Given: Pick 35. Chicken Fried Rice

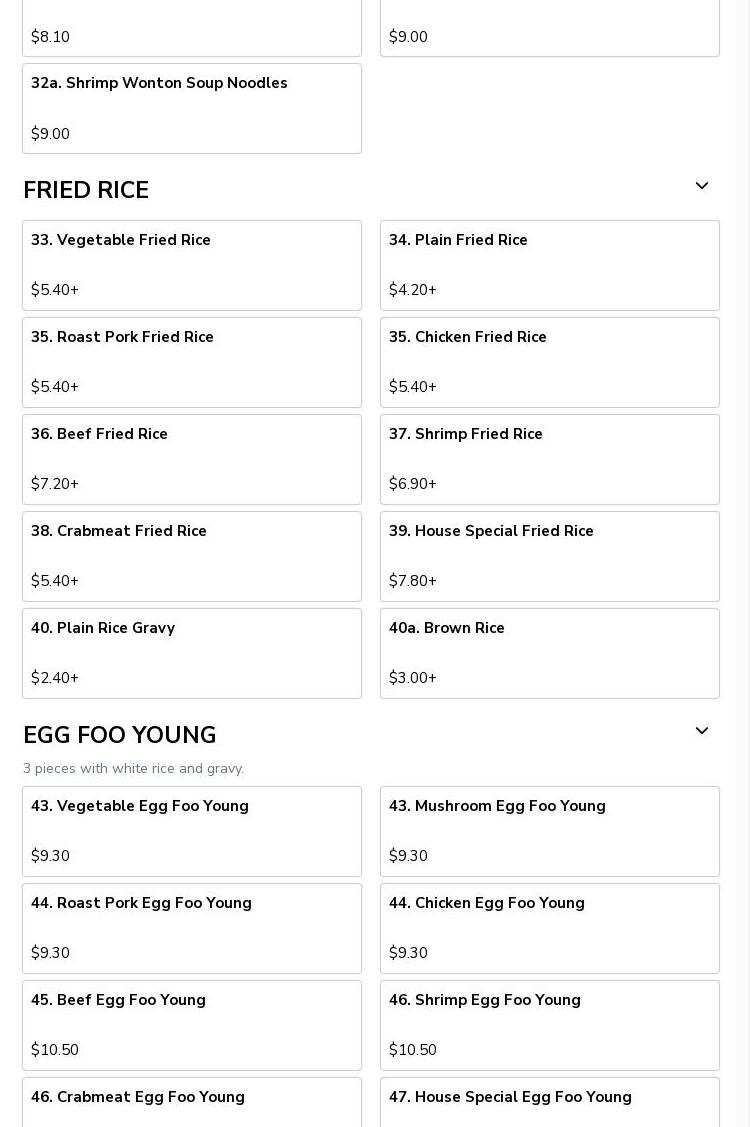Looking at the screenshot, I should tap(549, 362).
